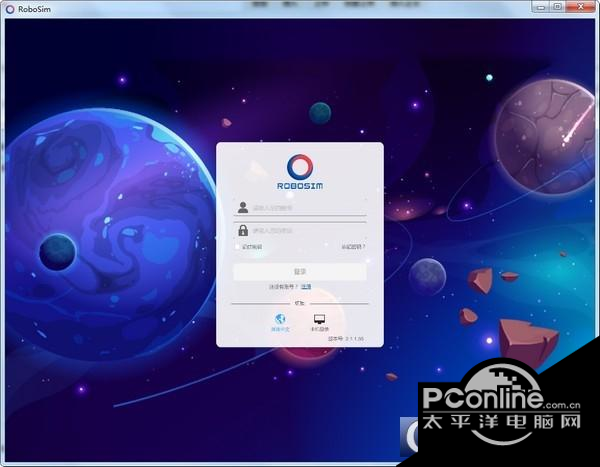Viewport: 600px width, 467px height.
Task: Click the RoboSim title bar icon
Action: coord(10,9)
